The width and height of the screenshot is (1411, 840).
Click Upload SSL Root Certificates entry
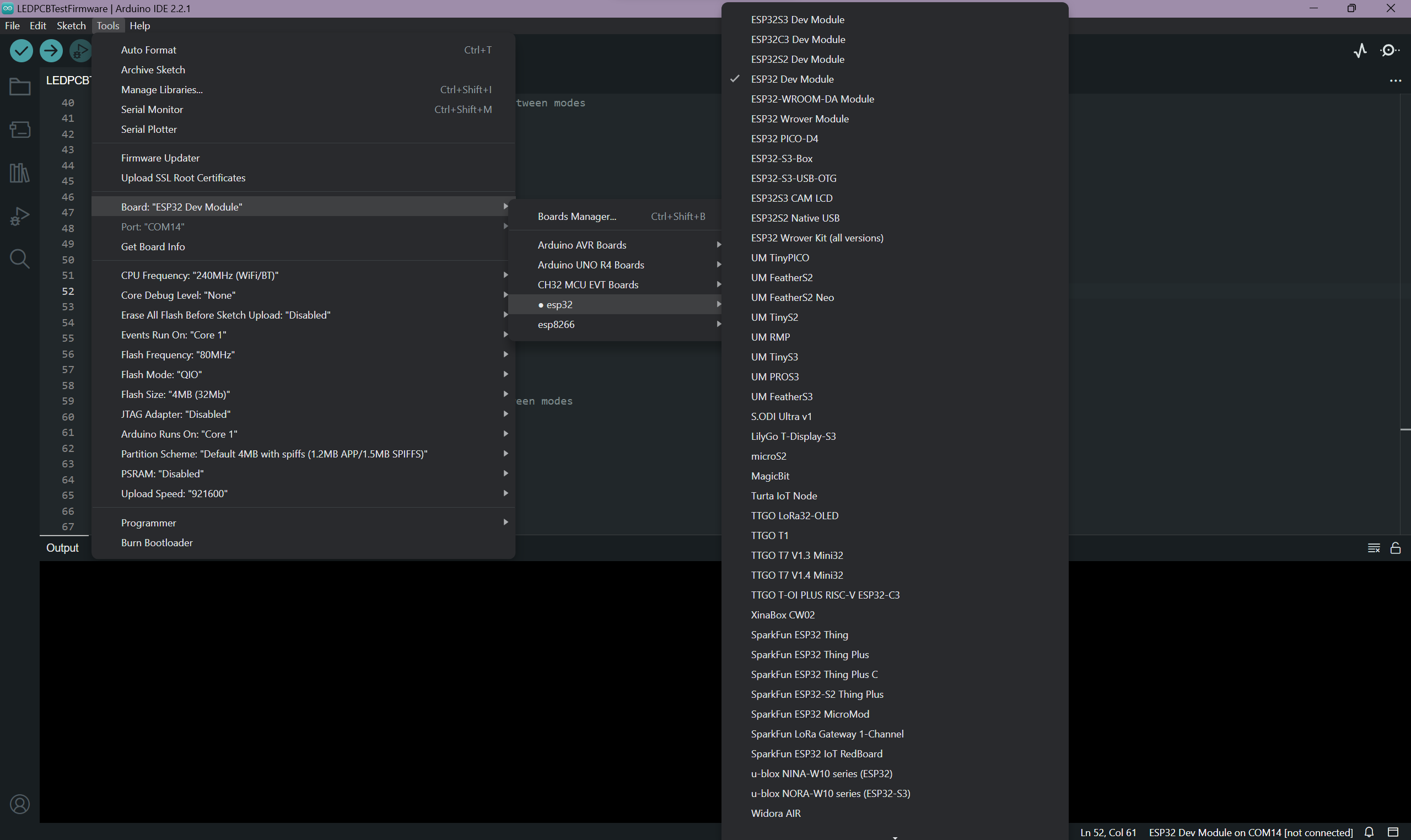click(303, 177)
